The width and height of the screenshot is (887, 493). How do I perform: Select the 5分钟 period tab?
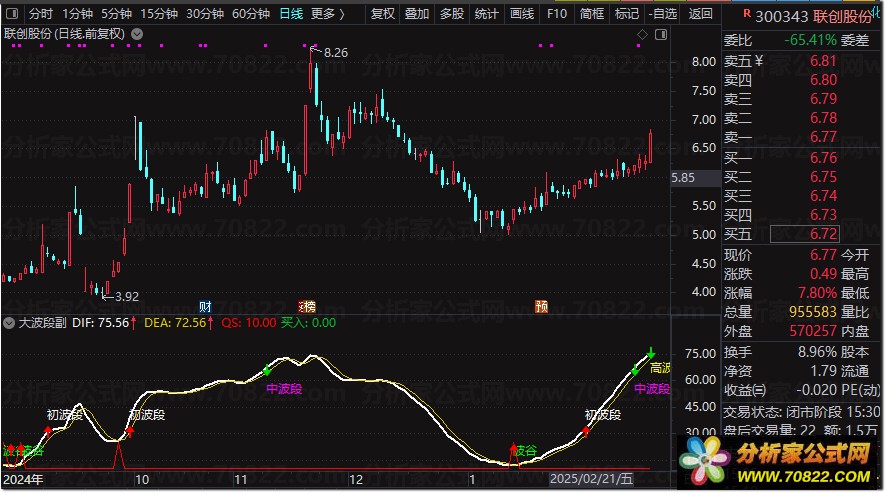[117, 14]
